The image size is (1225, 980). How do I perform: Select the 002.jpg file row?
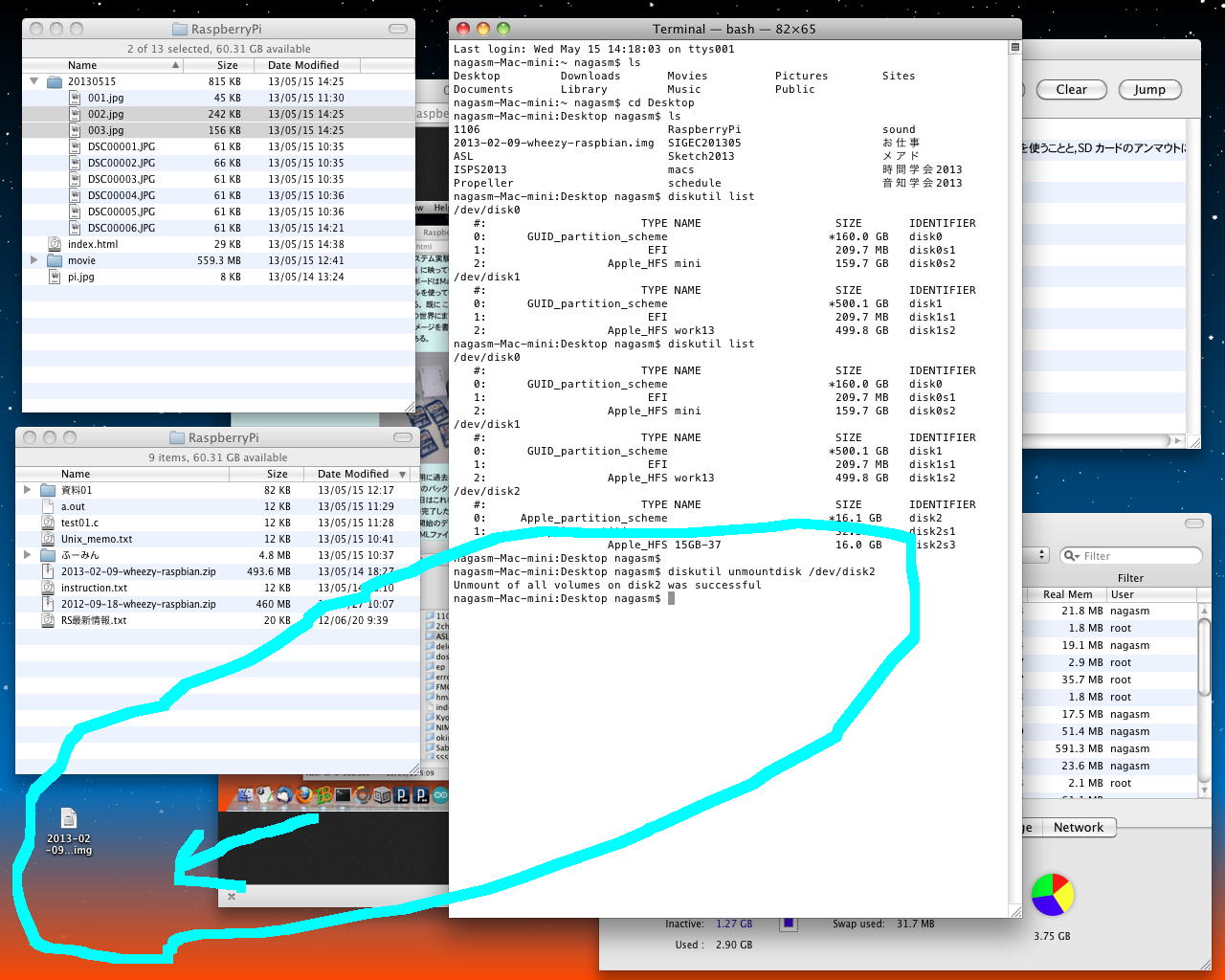click(219, 114)
